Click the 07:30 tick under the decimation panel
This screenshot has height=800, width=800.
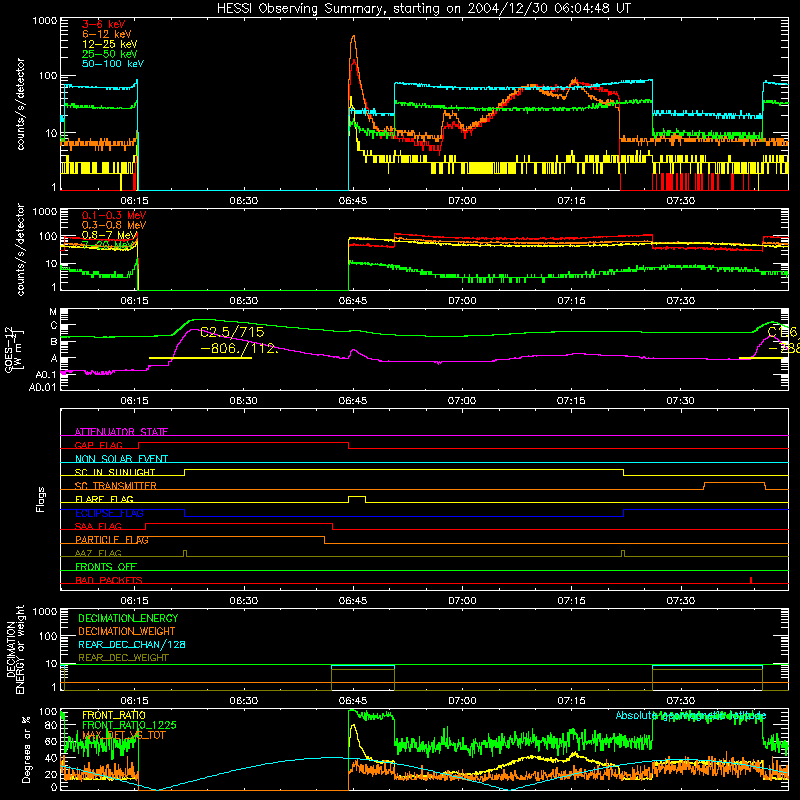click(x=681, y=701)
